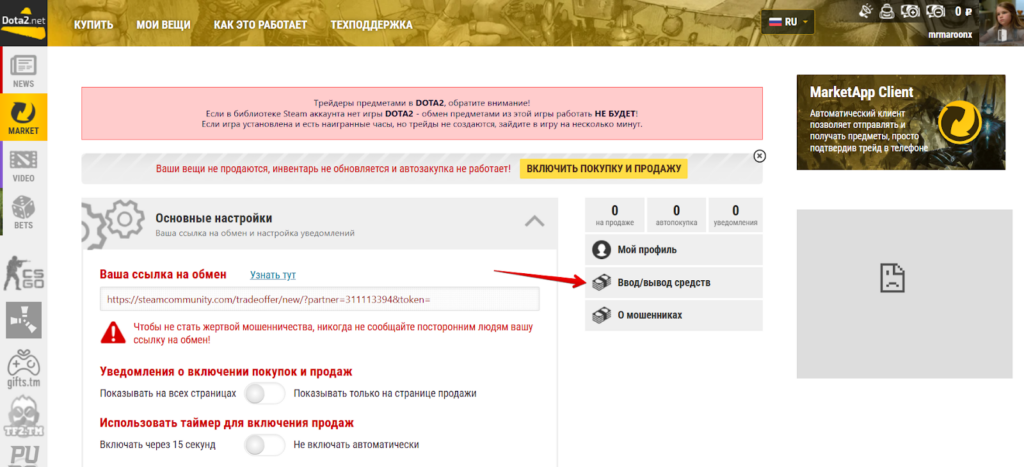
Task: Open the VIDEO sidebar section
Action: click(x=24, y=165)
